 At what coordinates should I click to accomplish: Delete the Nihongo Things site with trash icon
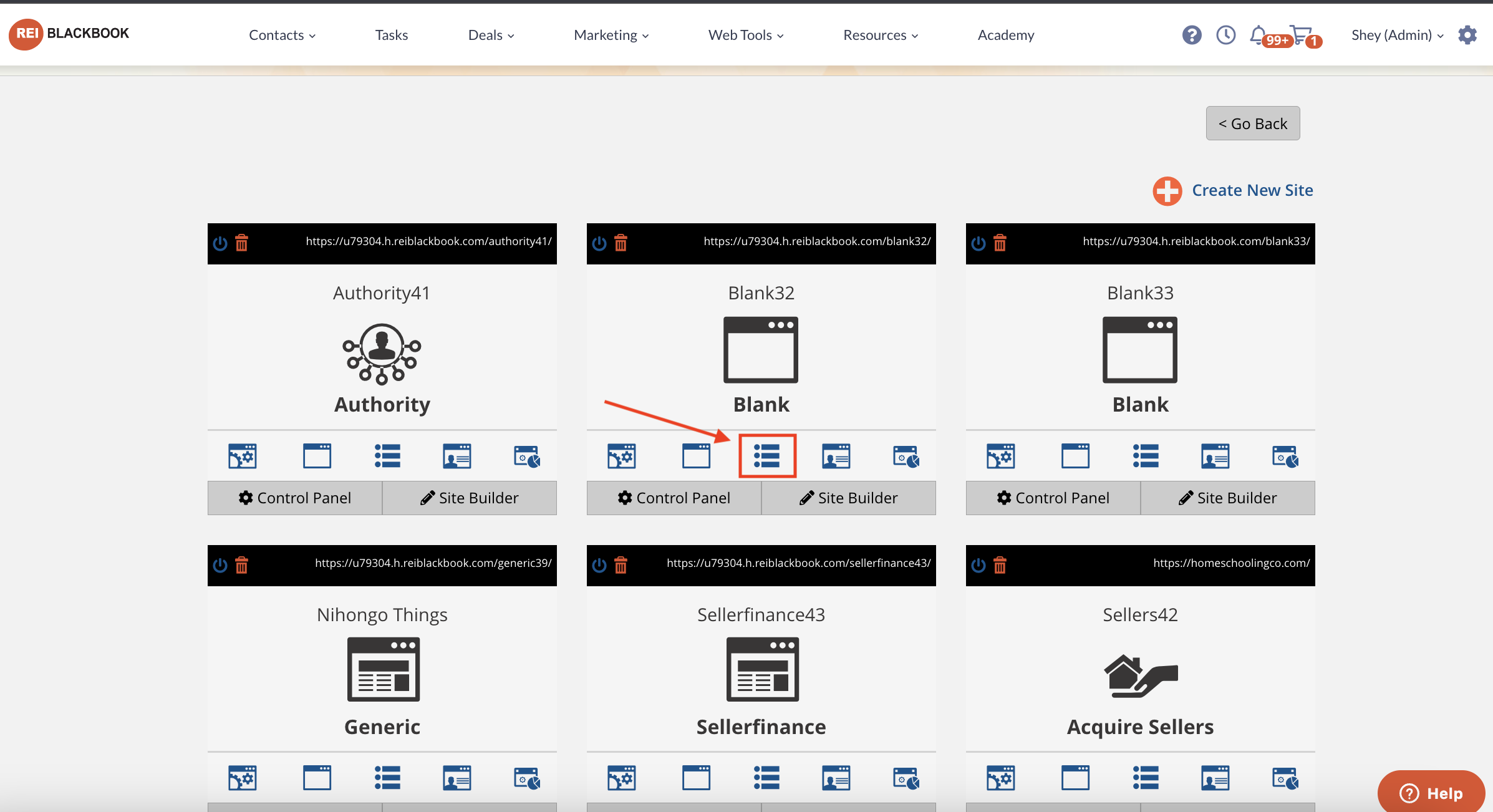click(242, 565)
